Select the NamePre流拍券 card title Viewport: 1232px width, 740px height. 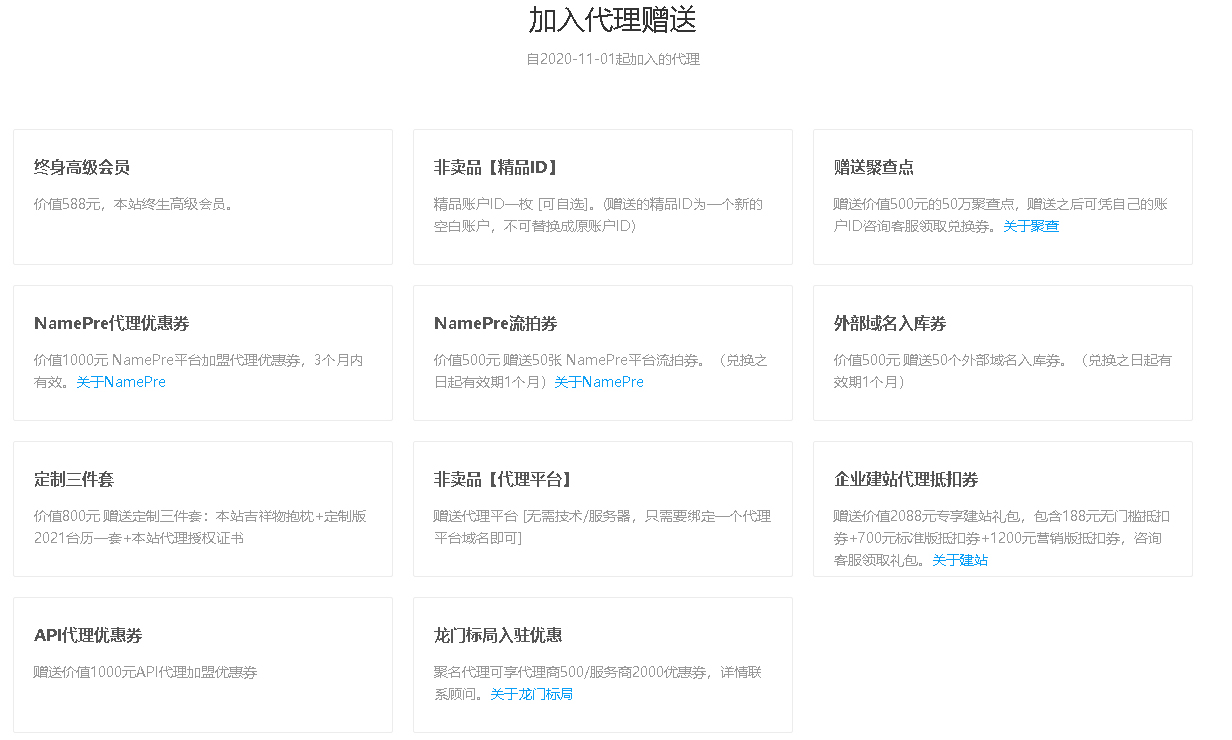coord(496,323)
